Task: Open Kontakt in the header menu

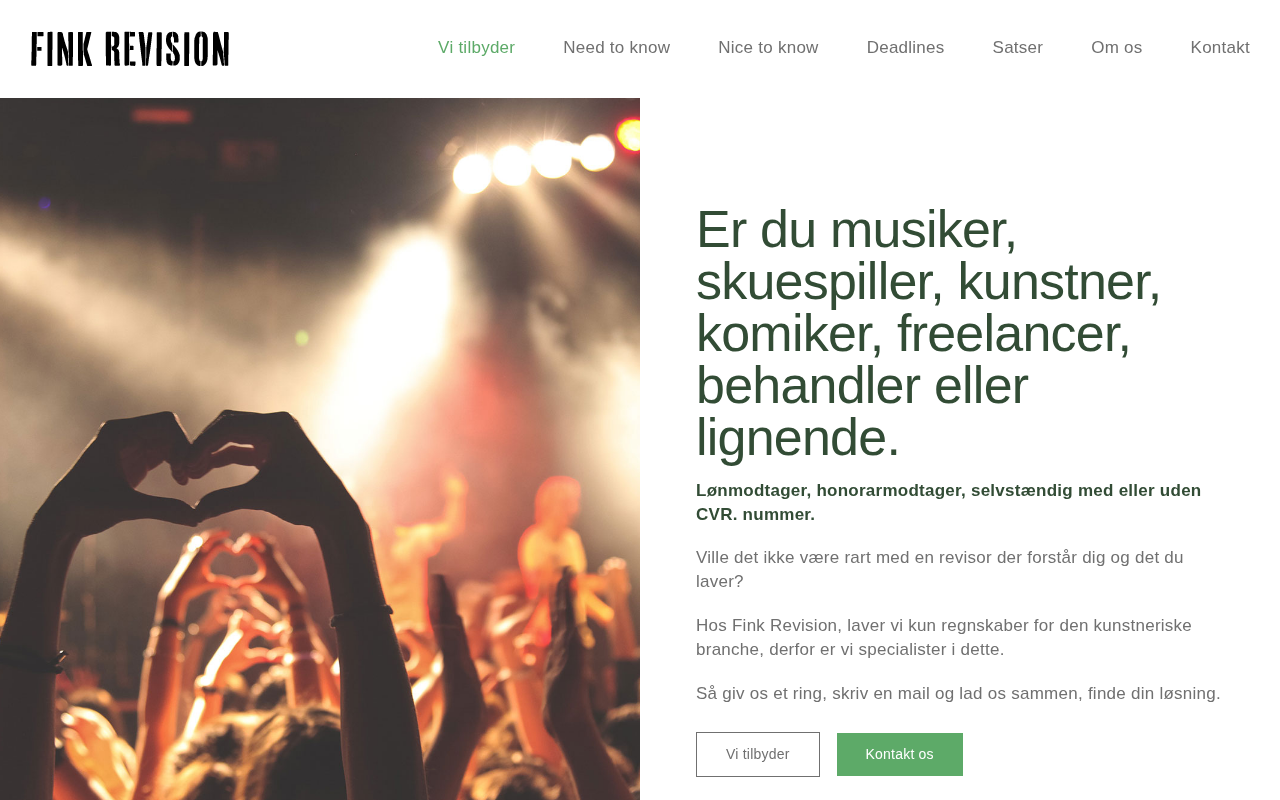Action: point(1220,48)
